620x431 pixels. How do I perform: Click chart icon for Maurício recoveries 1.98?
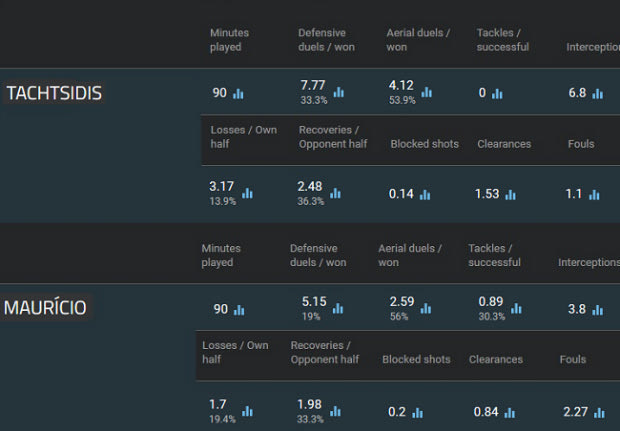pos(335,411)
